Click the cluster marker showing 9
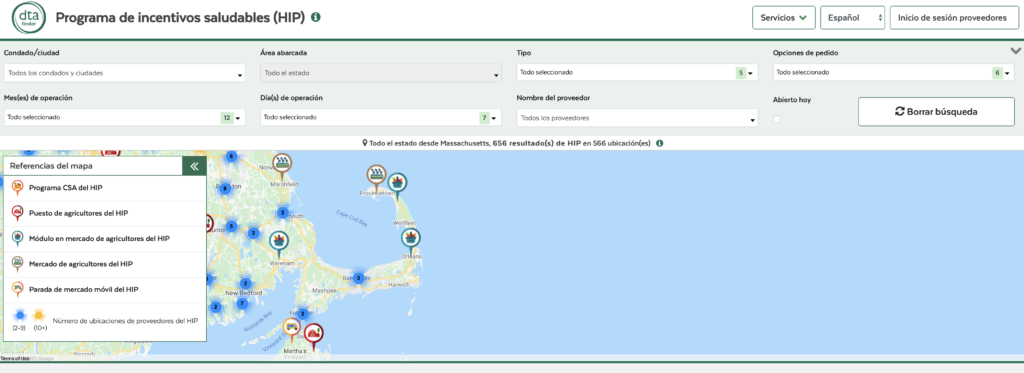This screenshot has width=1024, height=373. pyautogui.click(x=225, y=189)
